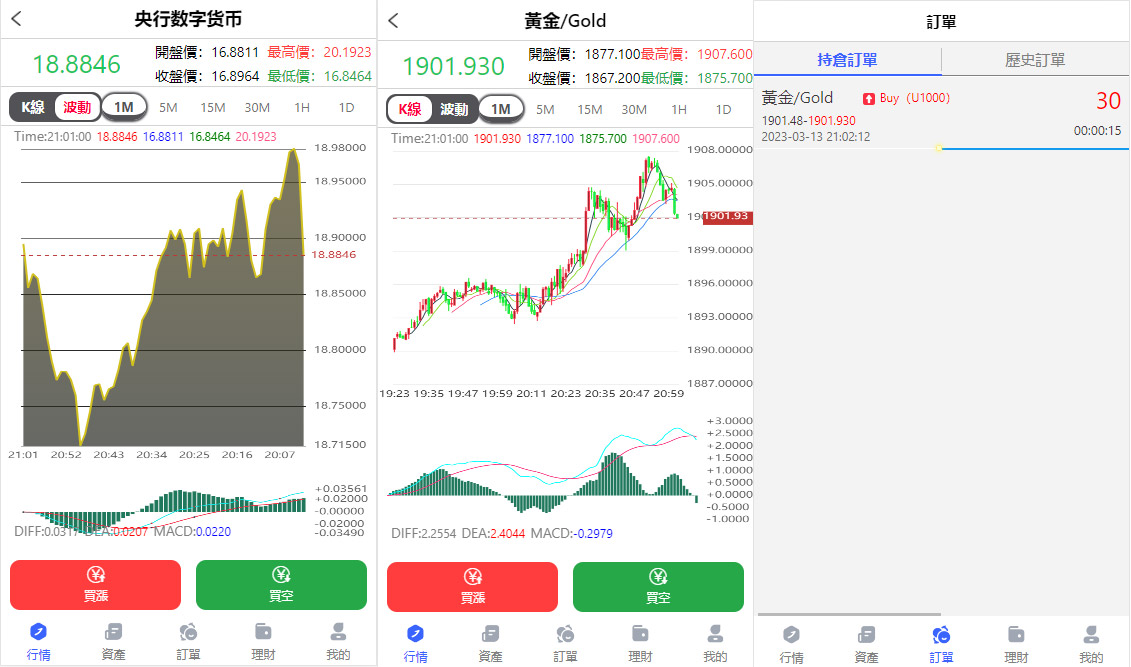Image resolution: width=1131 pixels, height=667 pixels.
Task: Tap green 買空 button for 黃金/Gold
Action: (x=659, y=587)
